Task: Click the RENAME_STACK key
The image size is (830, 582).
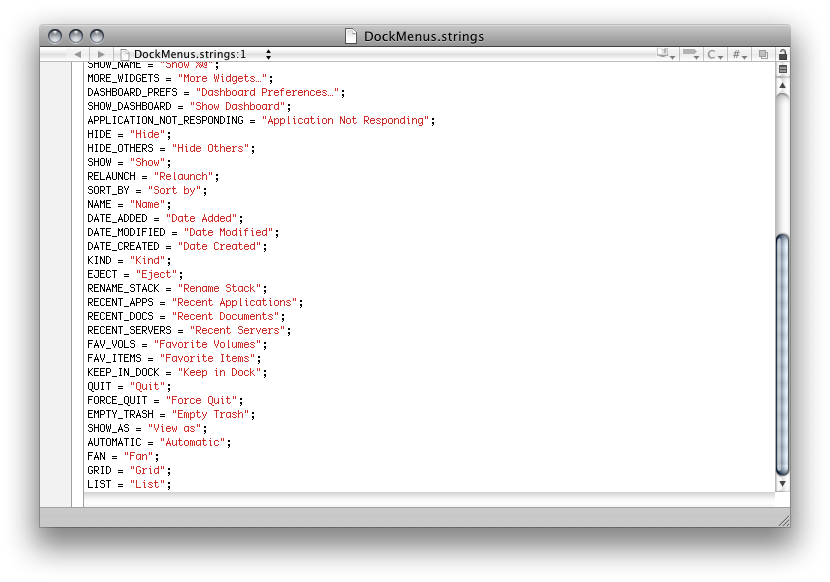Action: (123, 289)
